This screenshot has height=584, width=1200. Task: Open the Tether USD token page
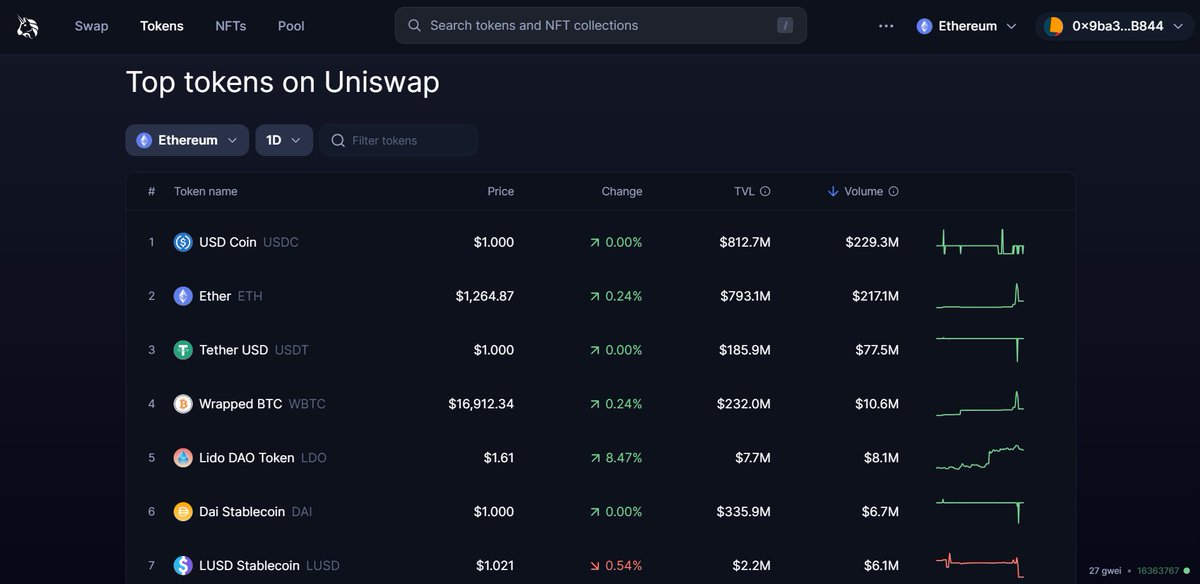pyautogui.click(x=600, y=350)
